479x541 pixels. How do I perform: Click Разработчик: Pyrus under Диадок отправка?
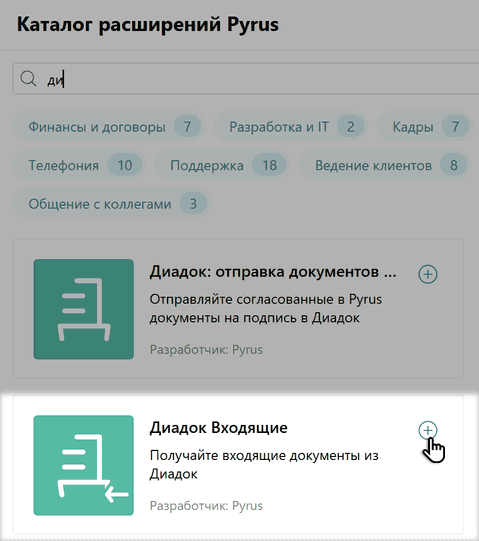pyautogui.click(x=206, y=350)
